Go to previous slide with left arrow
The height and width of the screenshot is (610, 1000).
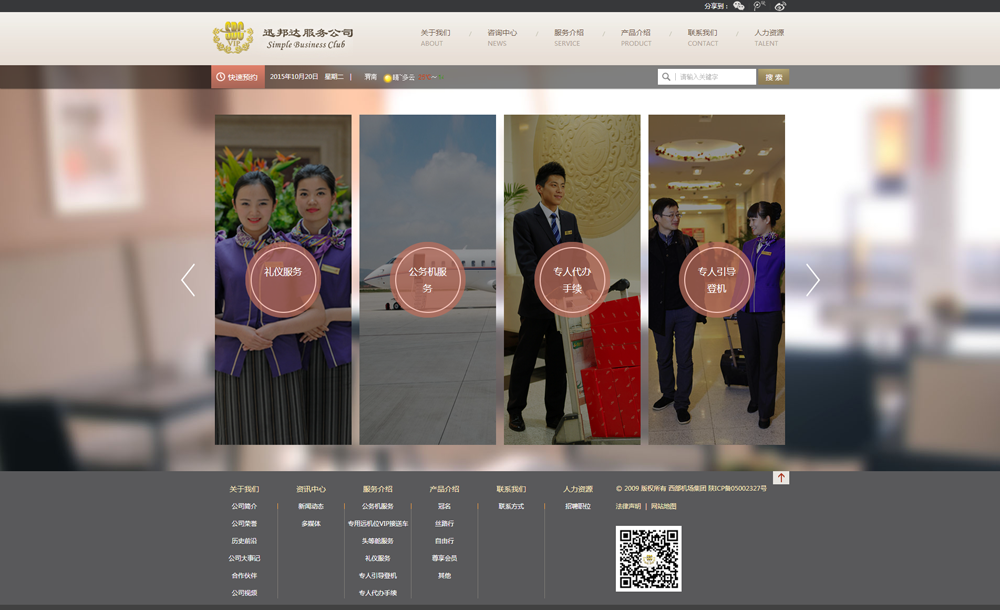coord(188,280)
